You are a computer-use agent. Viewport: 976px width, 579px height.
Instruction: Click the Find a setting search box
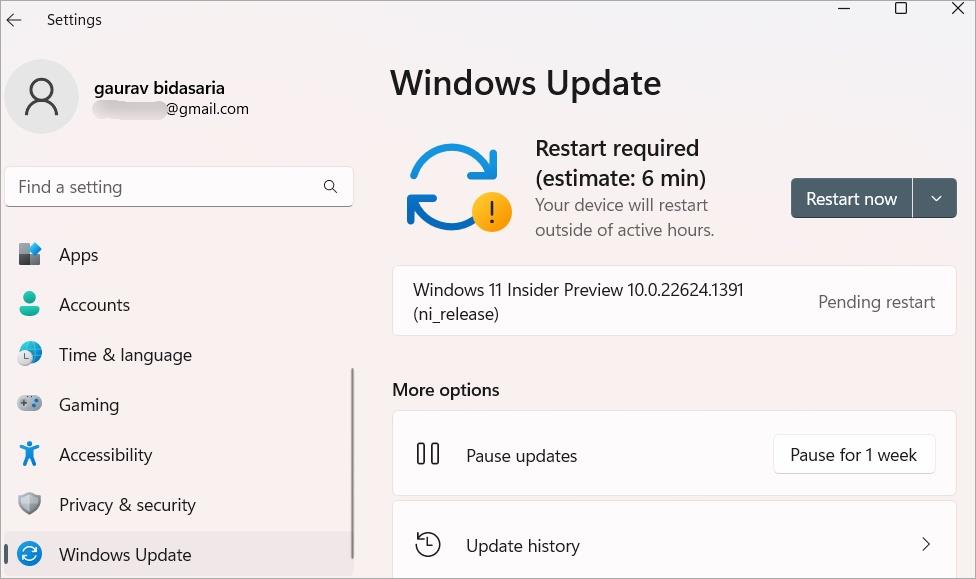coord(179,187)
